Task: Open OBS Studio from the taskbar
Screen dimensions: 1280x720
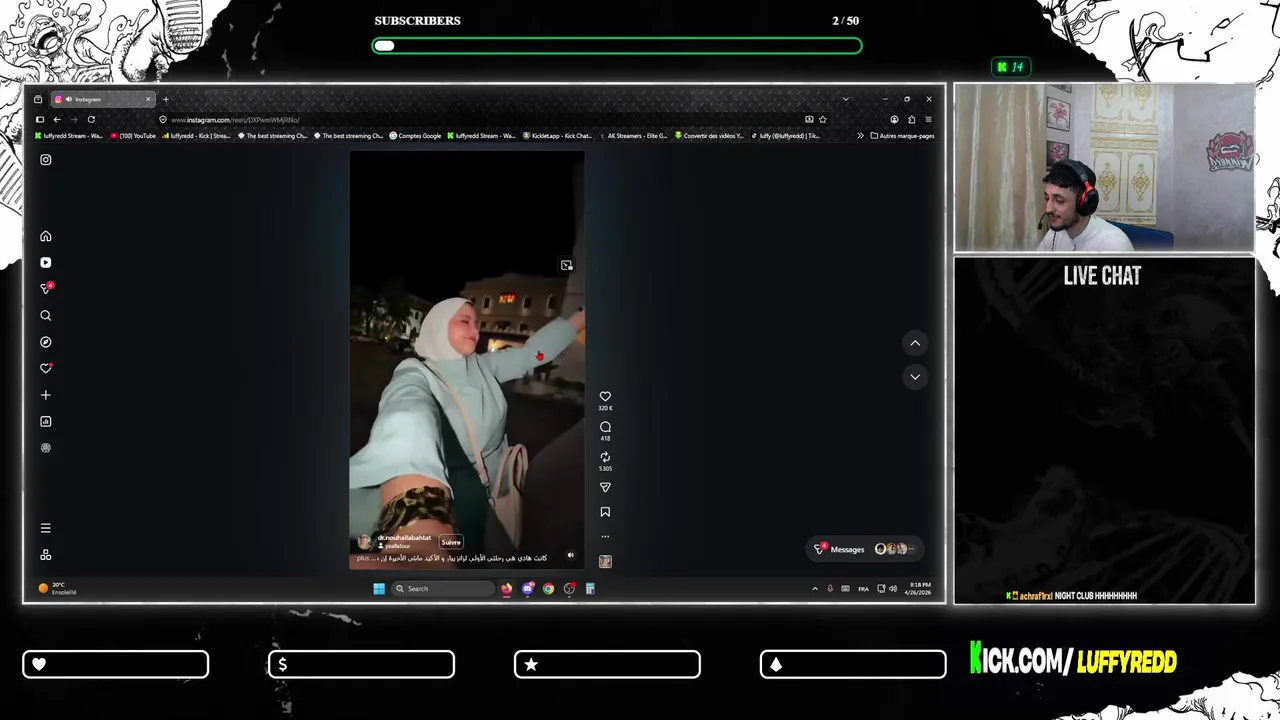Action: tap(569, 588)
